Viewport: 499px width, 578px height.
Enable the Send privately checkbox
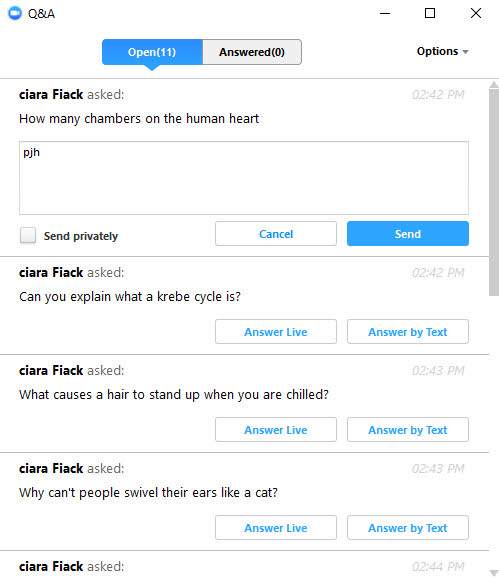(x=28, y=235)
